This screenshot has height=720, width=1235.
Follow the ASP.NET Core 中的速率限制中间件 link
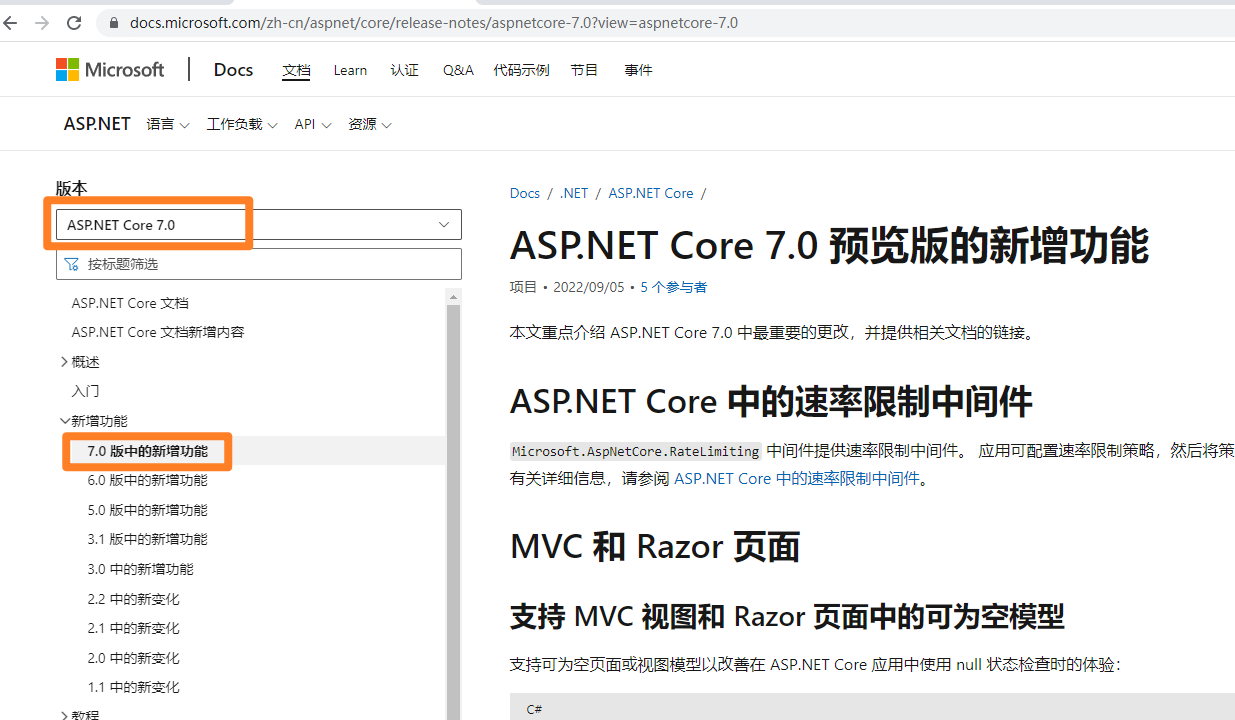click(797, 478)
